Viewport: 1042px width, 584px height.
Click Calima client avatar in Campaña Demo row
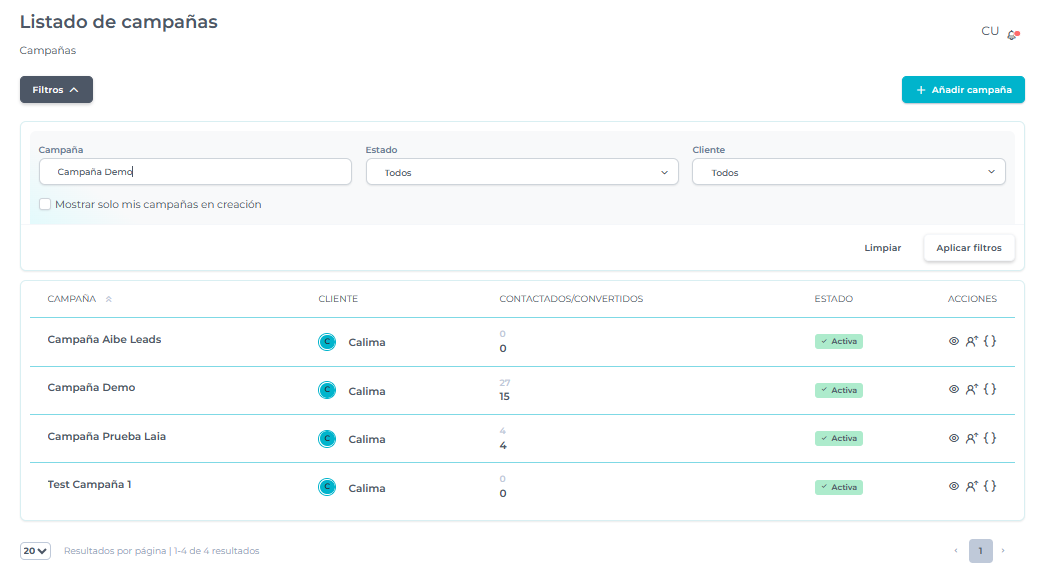pyautogui.click(x=326, y=391)
